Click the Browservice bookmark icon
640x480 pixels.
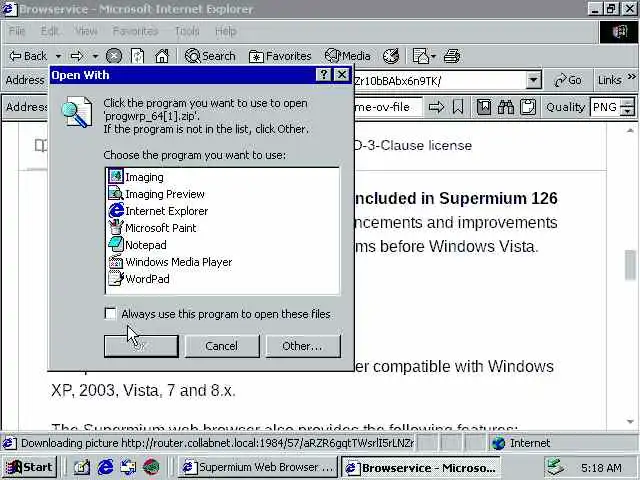(x=458, y=107)
